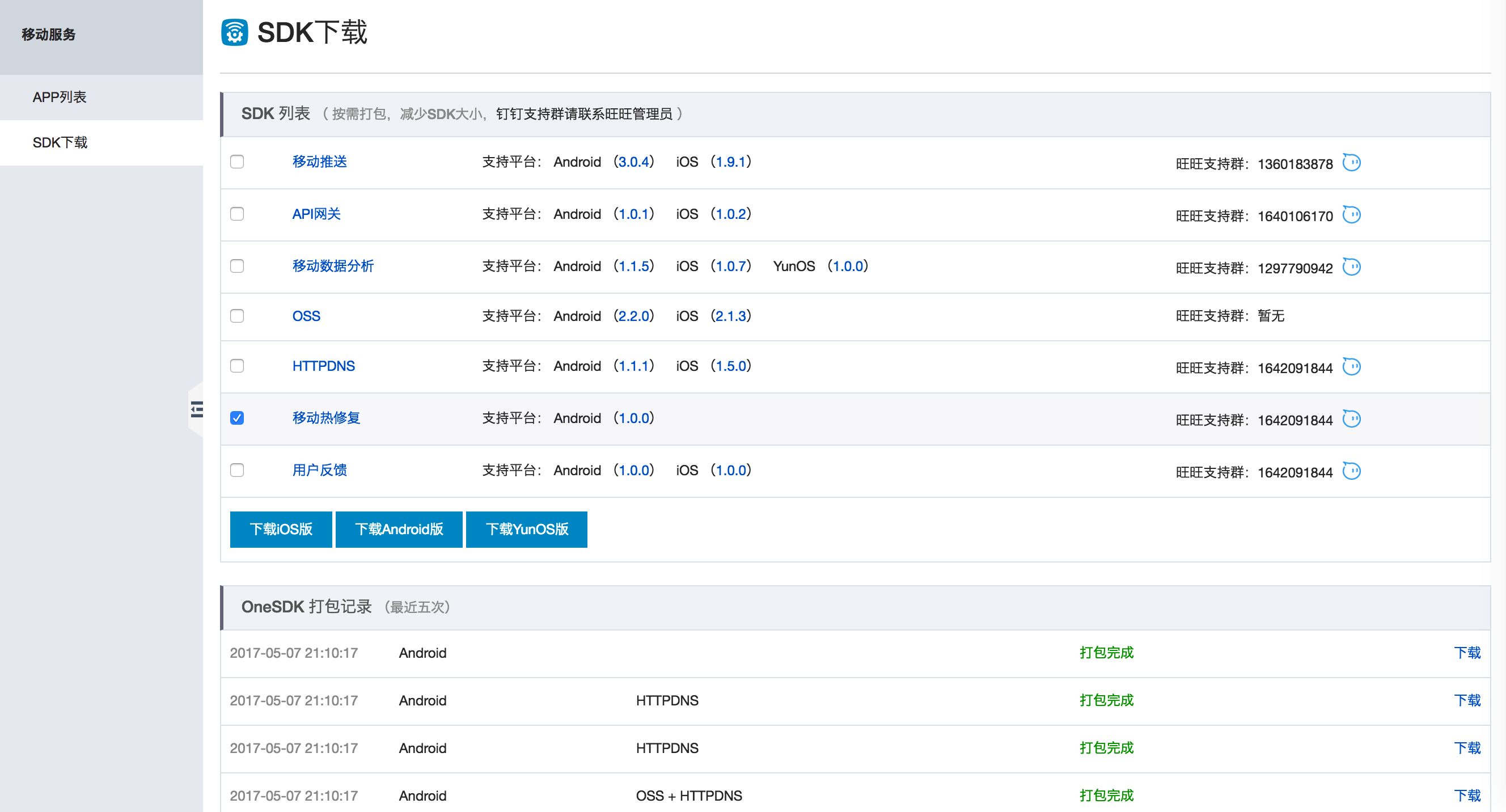
Task: Open the Wangwang chat for 移动数据分析 support group
Action: tap(1352, 267)
